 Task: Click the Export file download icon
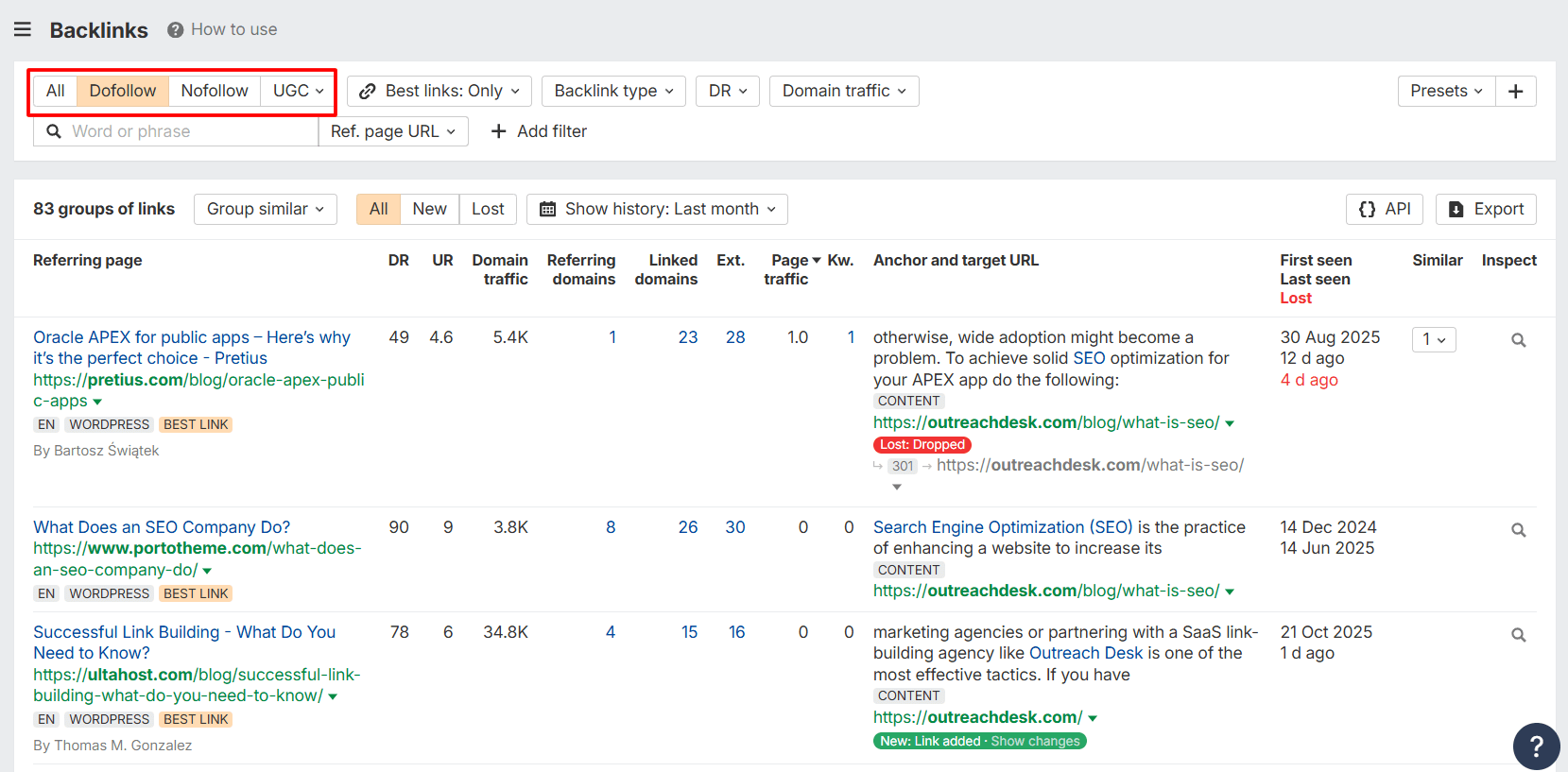click(1456, 209)
